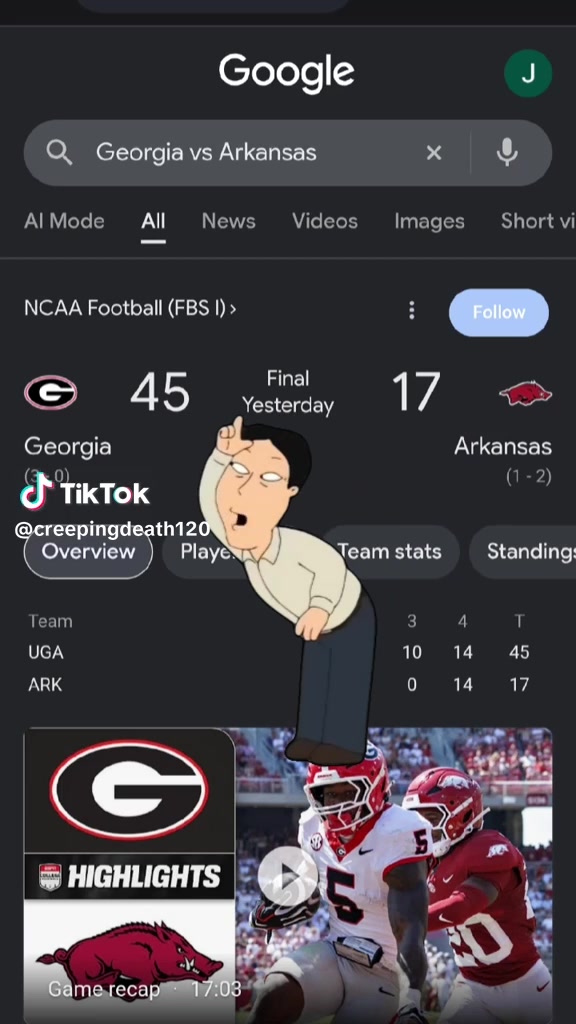Play the game recap highlights video
576x1024 pixels.
(x=288, y=876)
